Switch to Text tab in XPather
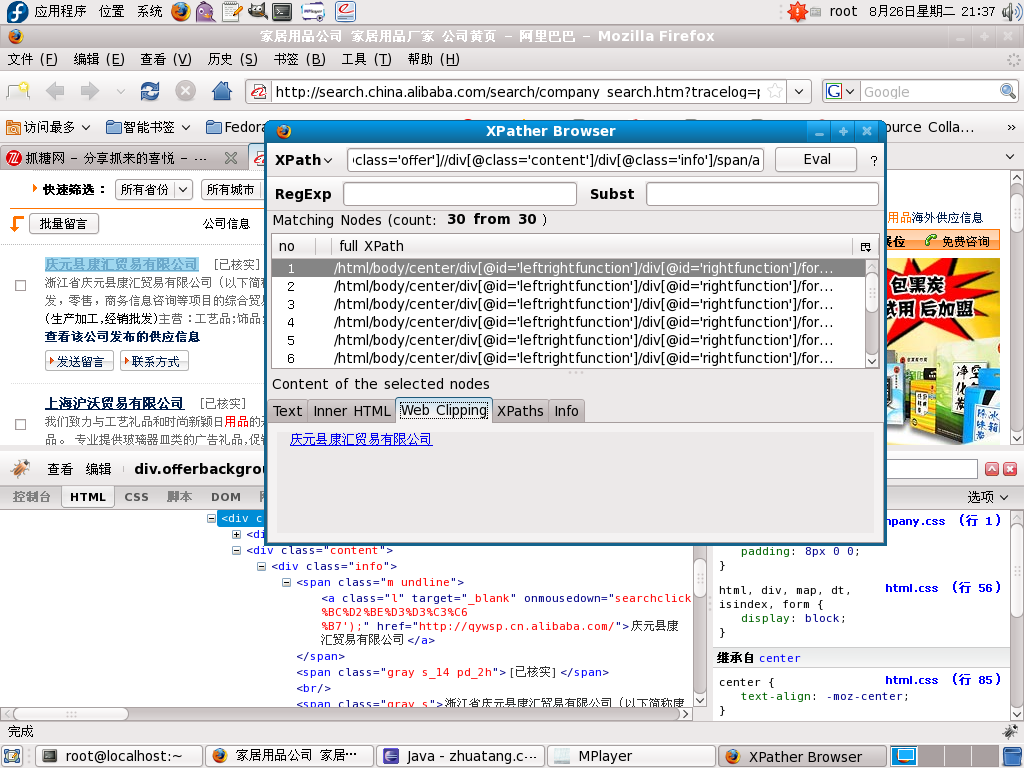 (287, 411)
